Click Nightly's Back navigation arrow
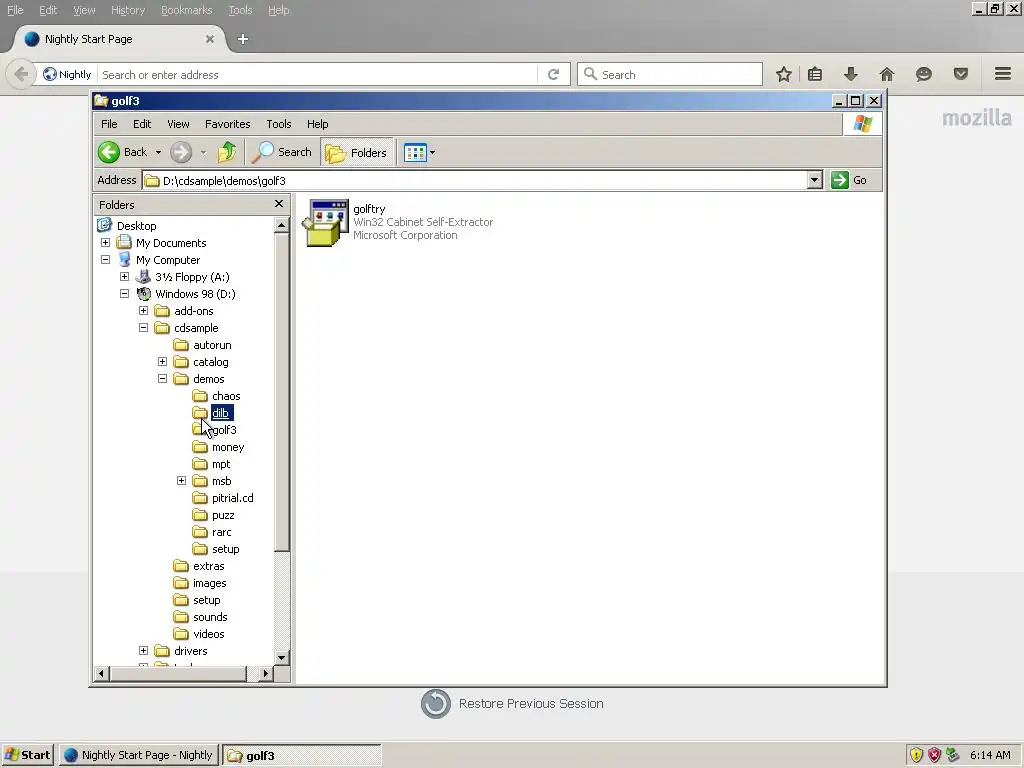 pos(21,74)
